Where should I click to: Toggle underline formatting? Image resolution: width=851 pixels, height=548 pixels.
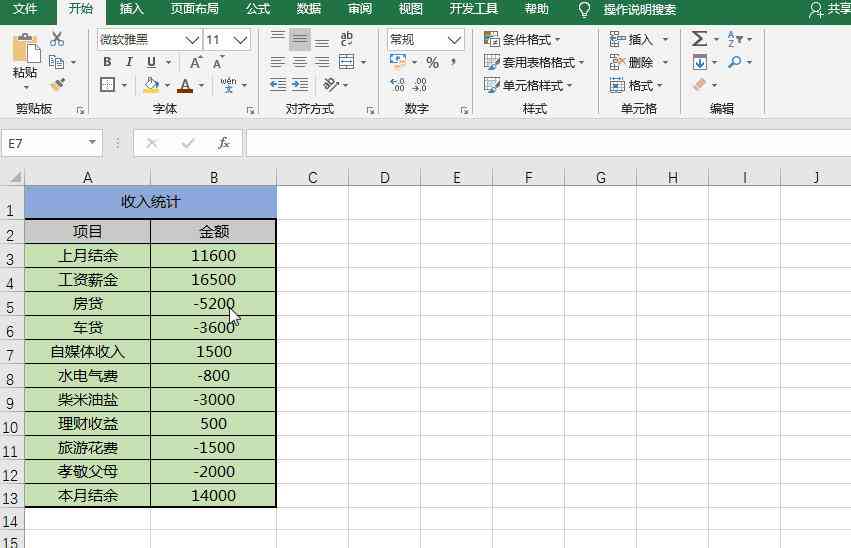151,62
